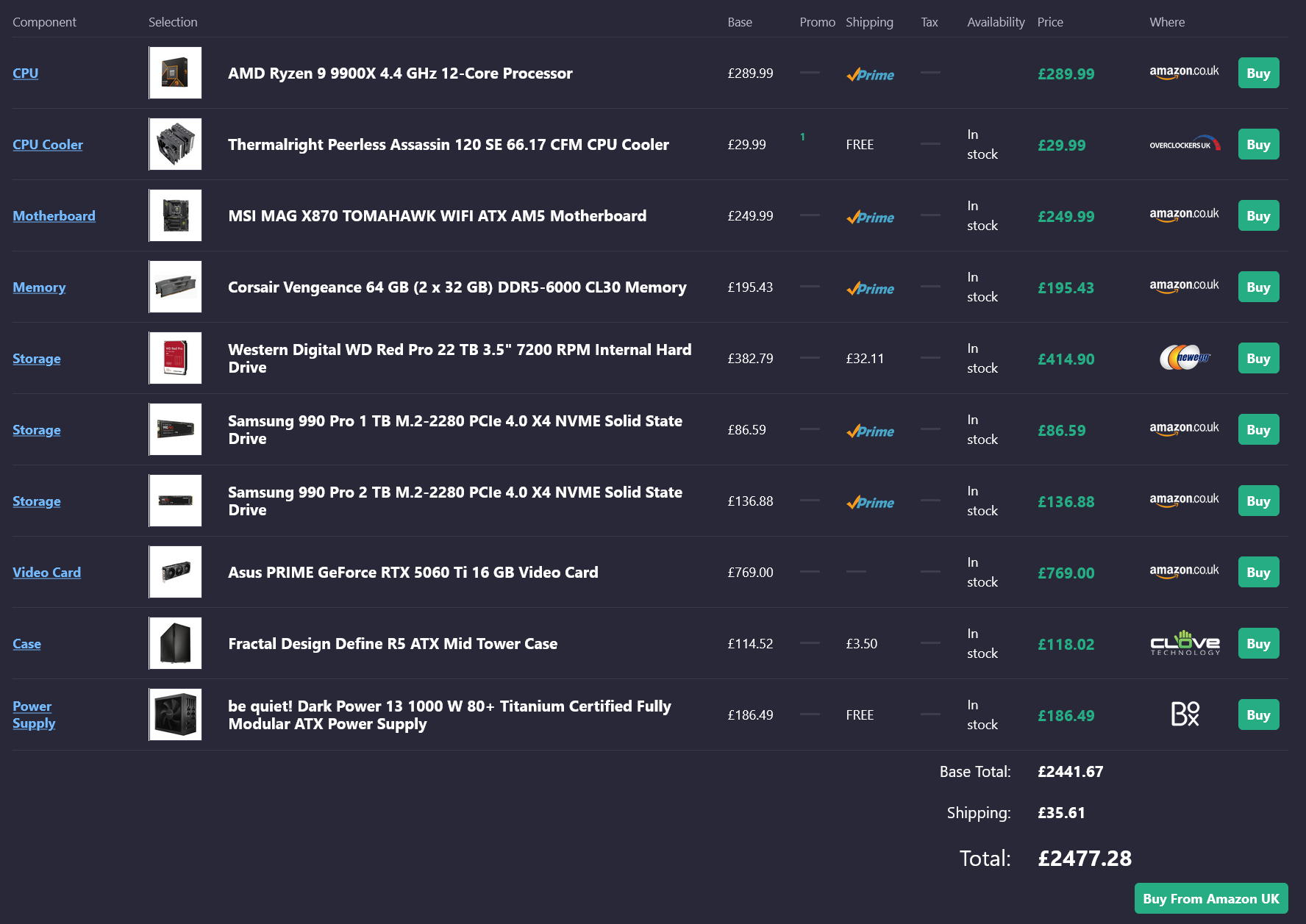The height and width of the screenshot is (924, 1306).
Task: Click the Clove Technology merchant logo
Action: (x=1185, y=643)
